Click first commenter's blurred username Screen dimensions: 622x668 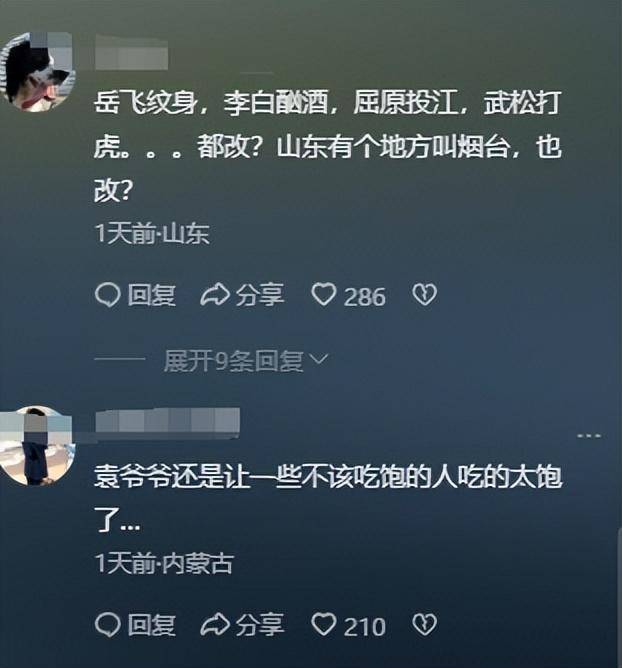click(131, 53)
